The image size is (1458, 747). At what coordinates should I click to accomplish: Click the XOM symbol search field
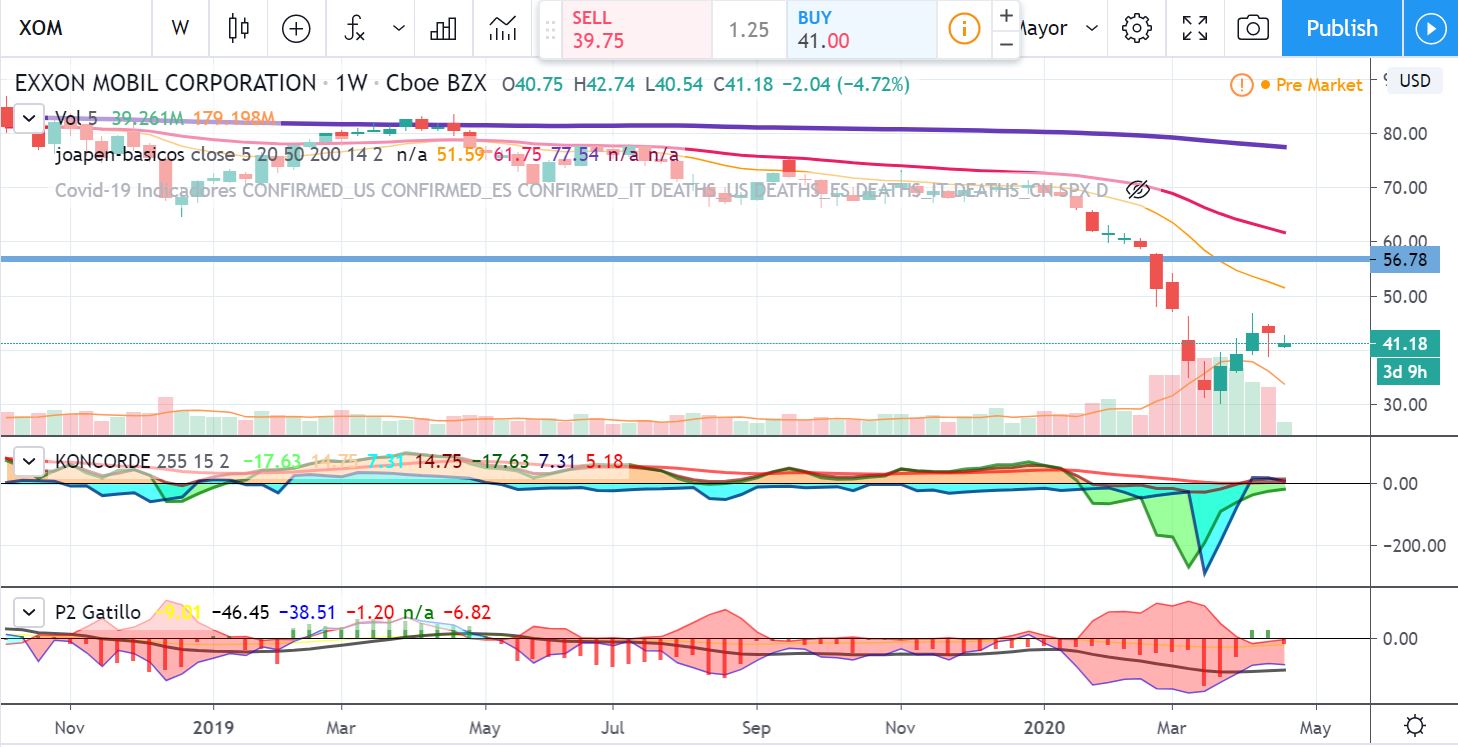[x=70, y=29]
